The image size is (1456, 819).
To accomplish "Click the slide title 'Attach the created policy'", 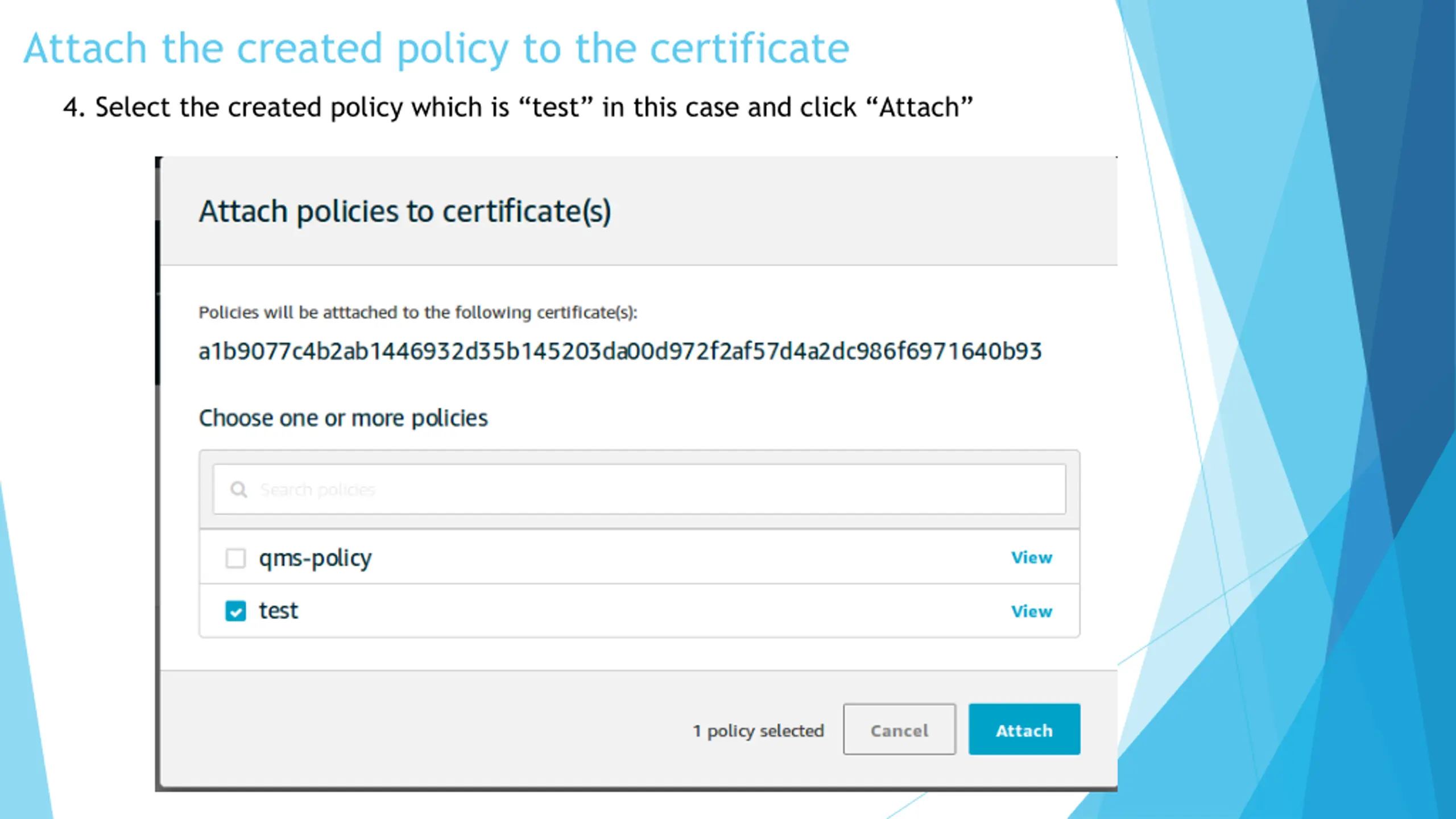I will tap(436, 49).
